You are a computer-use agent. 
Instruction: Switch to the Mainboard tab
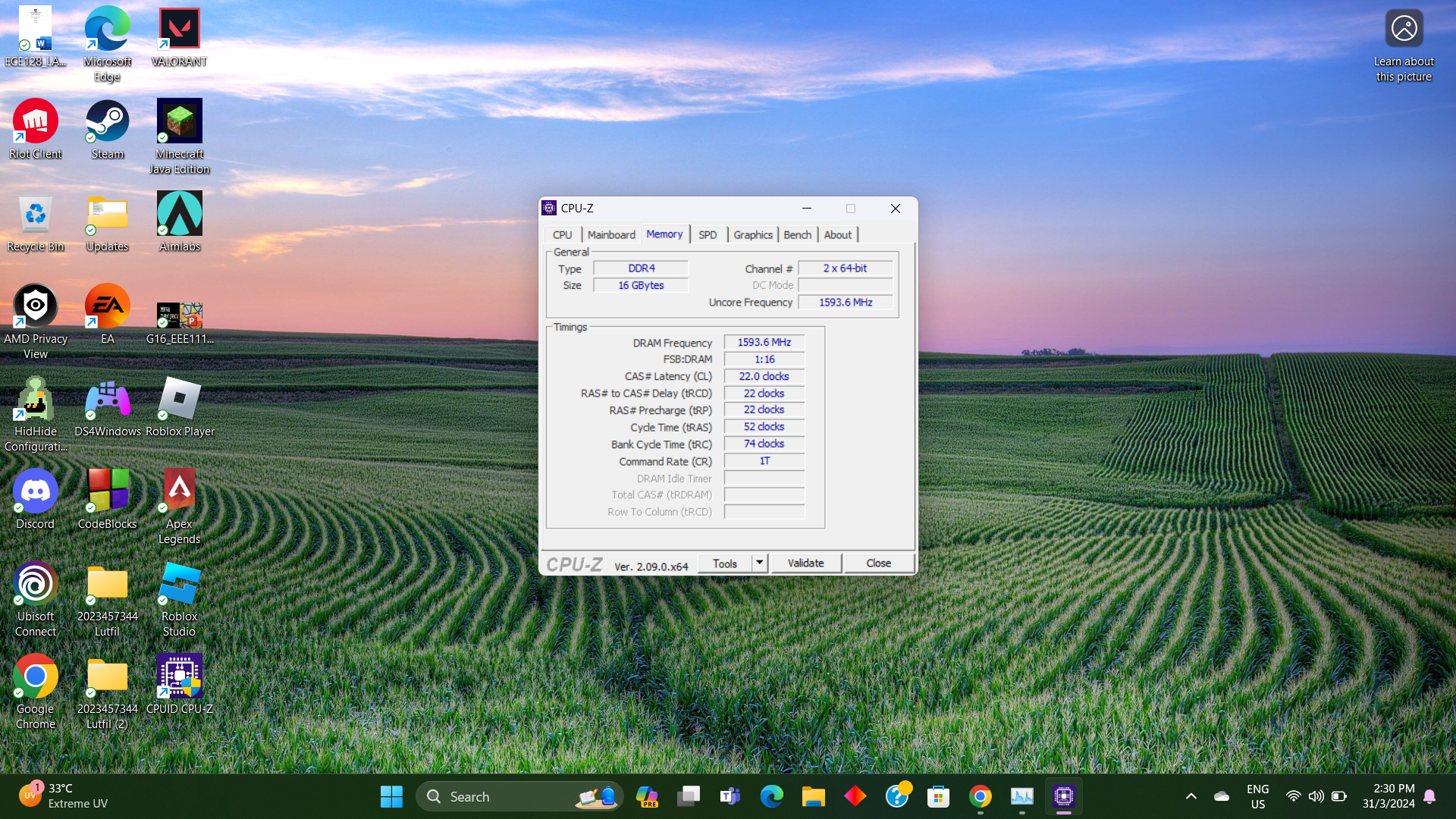tap(611, 235)
